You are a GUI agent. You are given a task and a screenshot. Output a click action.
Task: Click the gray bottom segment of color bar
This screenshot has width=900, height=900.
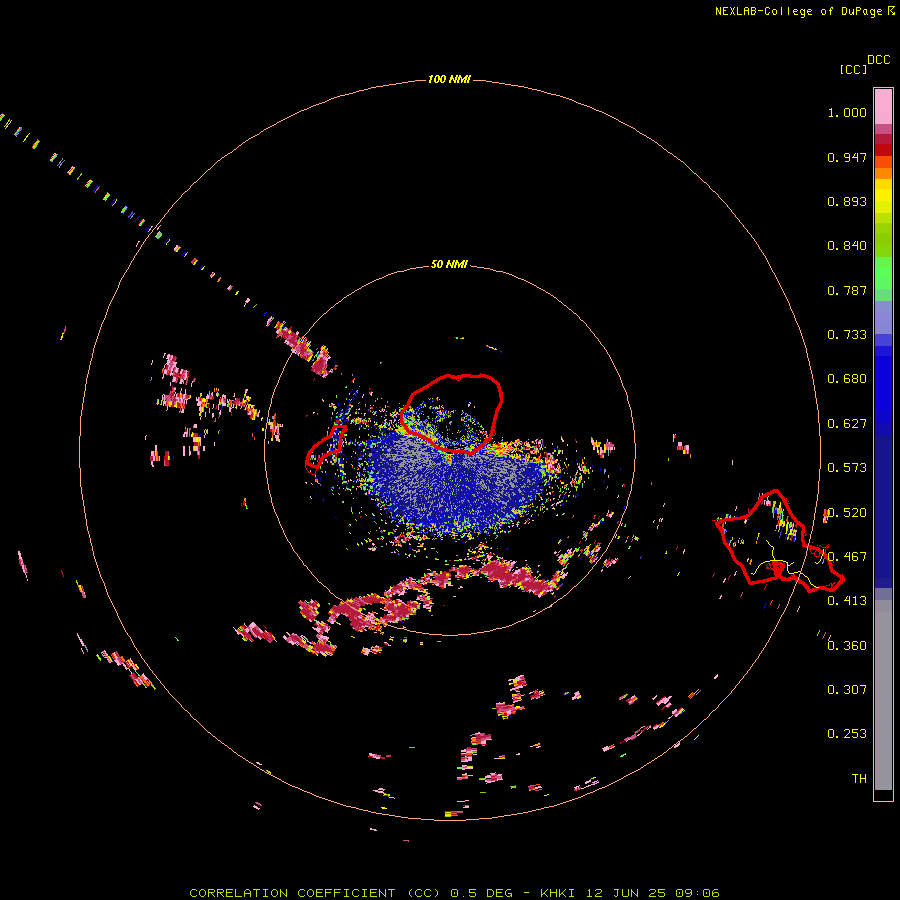pos(883,695)
